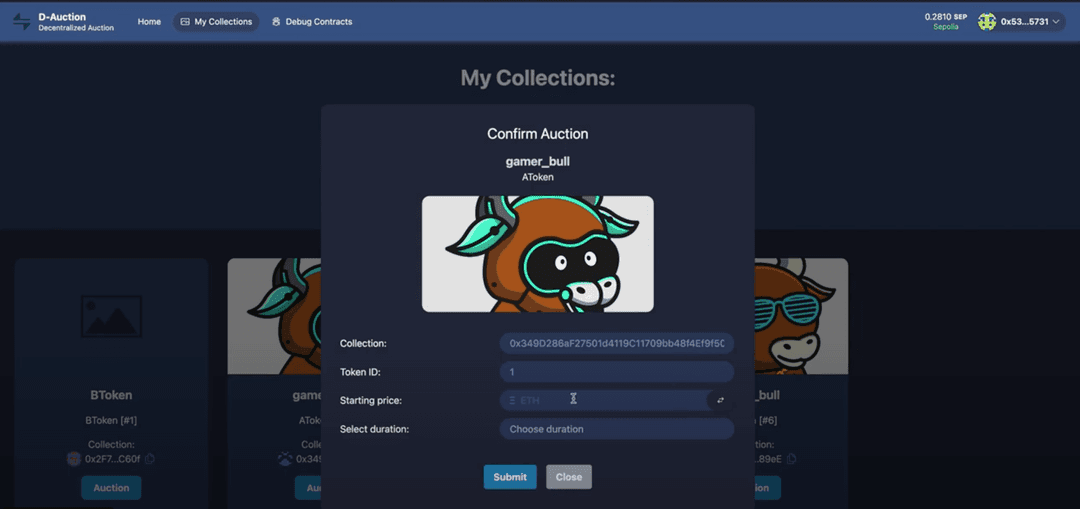1080x509 pixels.
Task: Click the AToken label in dialog
Action: tap(537, 177)
